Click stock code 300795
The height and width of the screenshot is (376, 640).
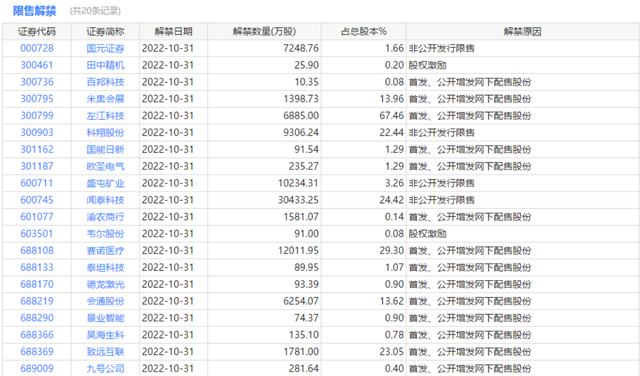(x=37, y=99)
